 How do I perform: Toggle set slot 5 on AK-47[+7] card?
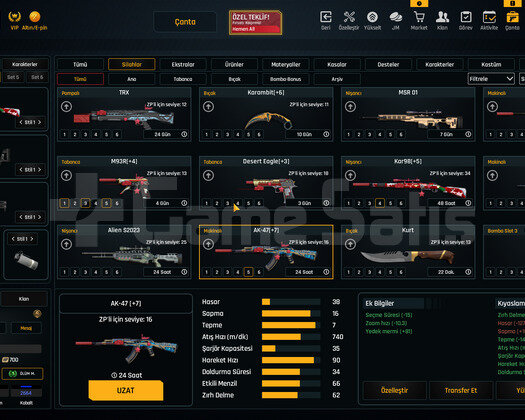pyautogui.click(x=248, y=272)
